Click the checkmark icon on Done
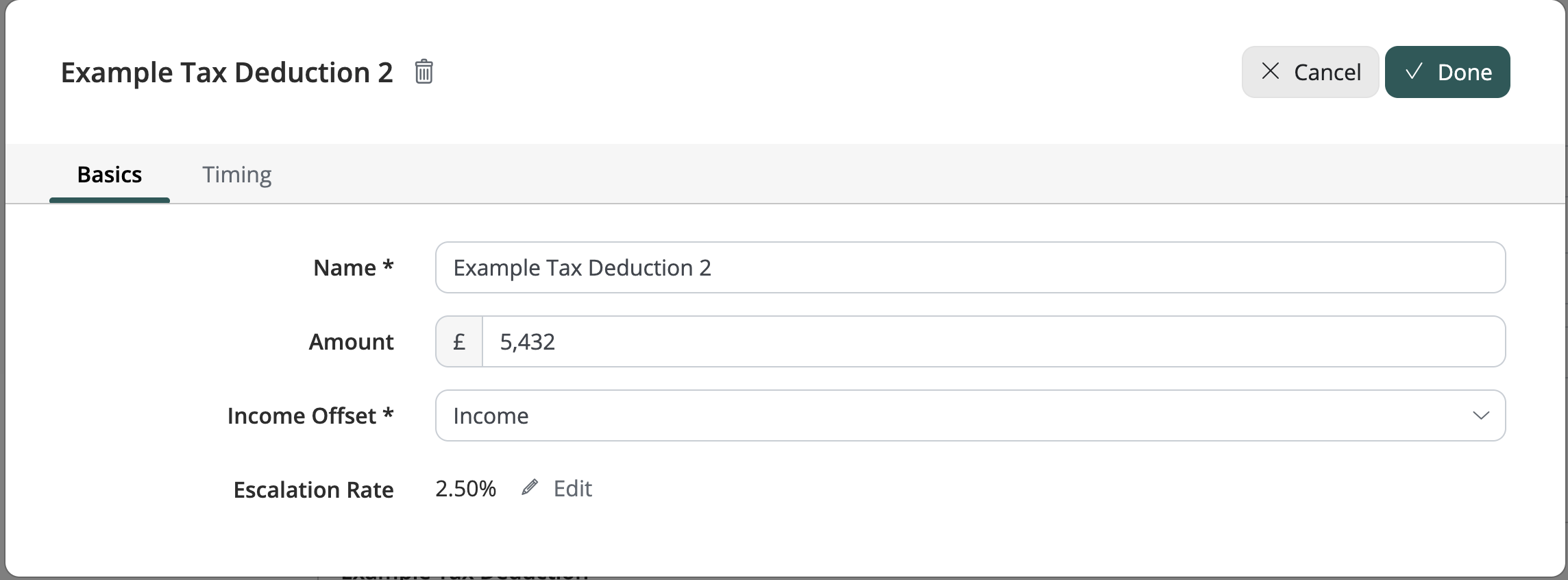The height and width of the screenshot is (580, 1568). coord(1413,71)
